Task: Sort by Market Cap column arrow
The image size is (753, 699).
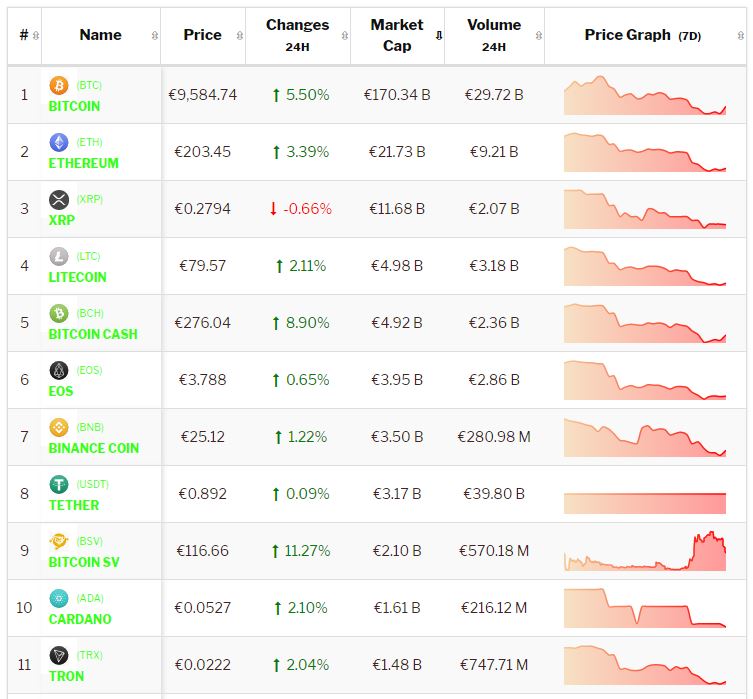Action: (x=438, y=35)
